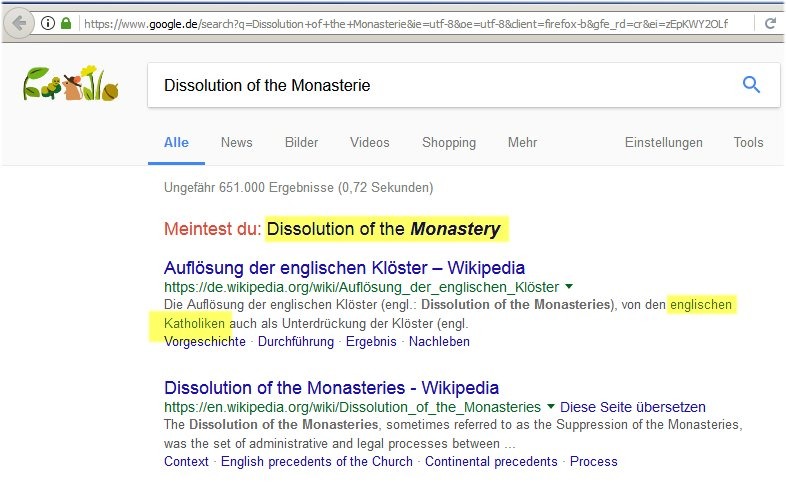
Task: Click the browser back arrow button
Action: coord(19,23)
